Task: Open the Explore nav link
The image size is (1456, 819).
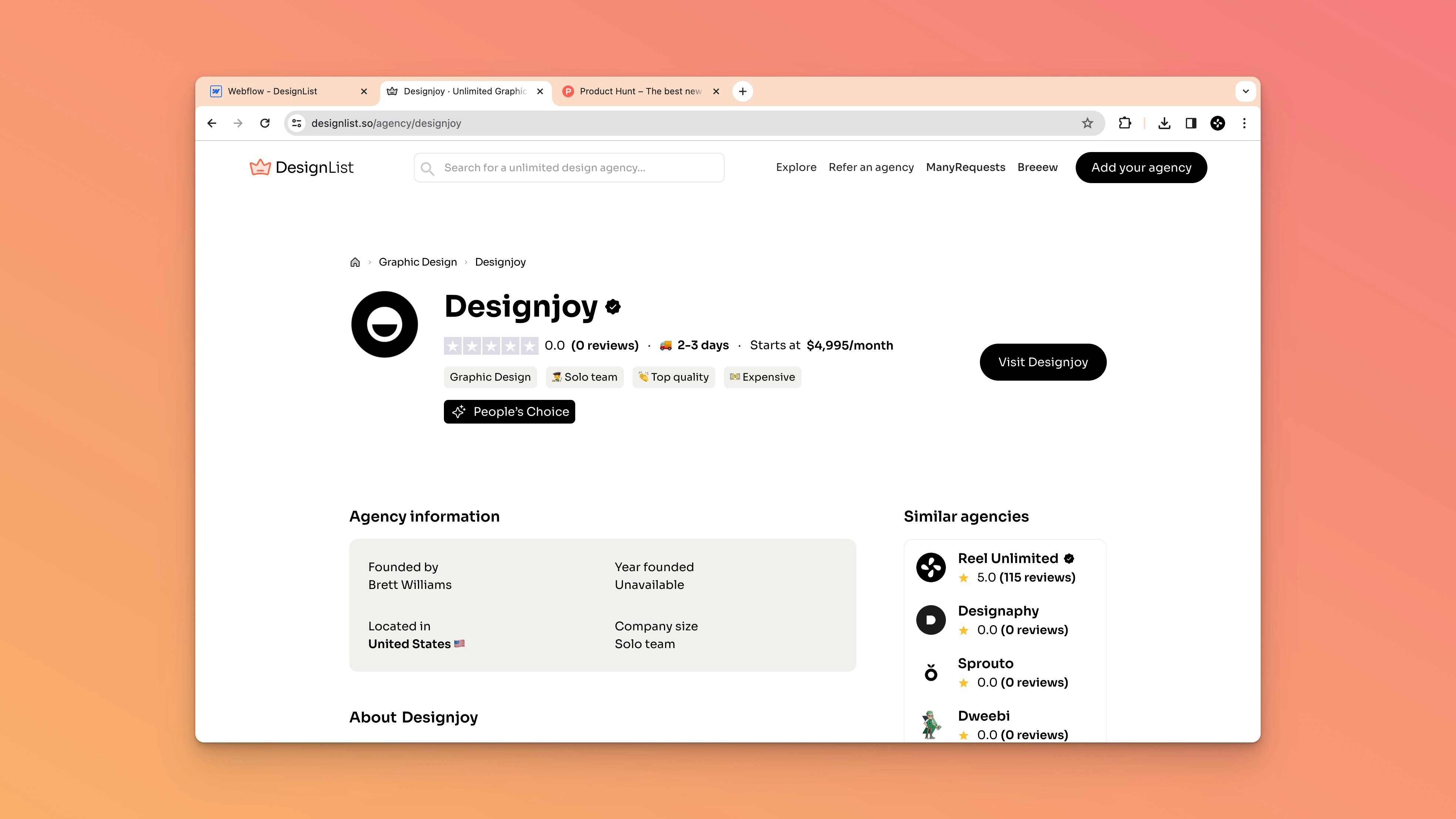Action: [796, 167]
